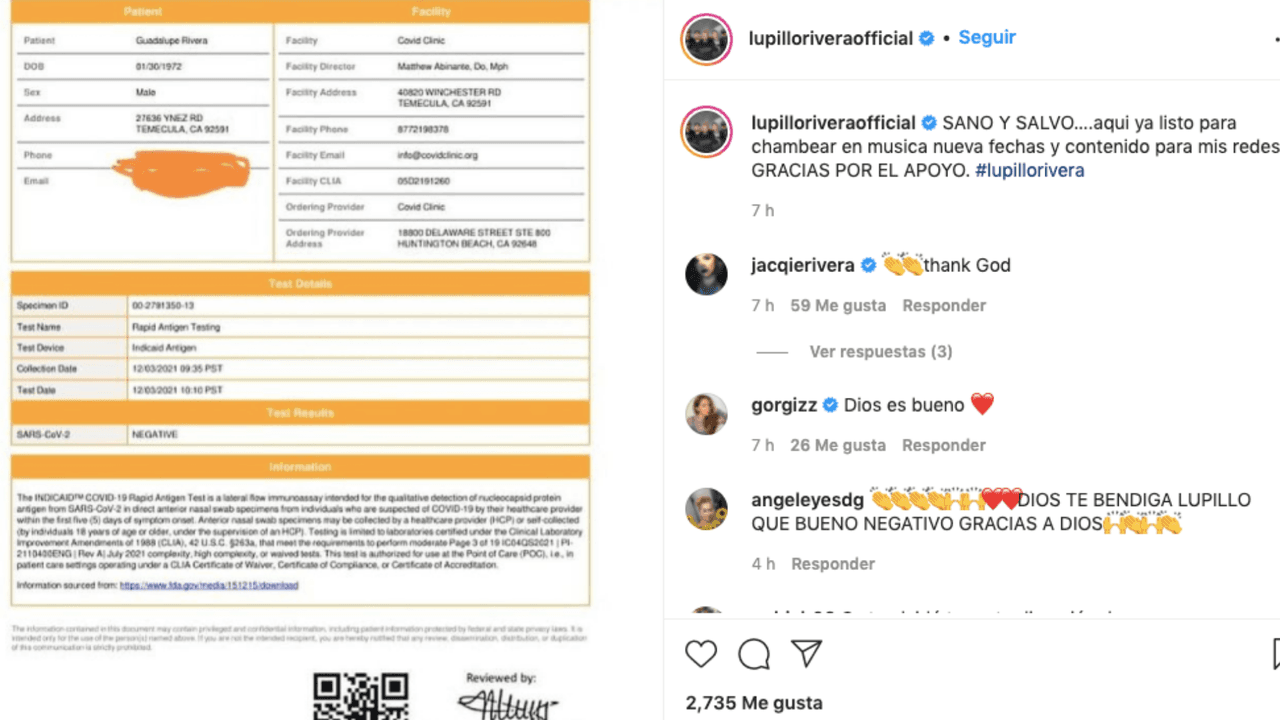
Task: View 26 Me gusta on gorgizz comment
Action: [x=838, y=445]
